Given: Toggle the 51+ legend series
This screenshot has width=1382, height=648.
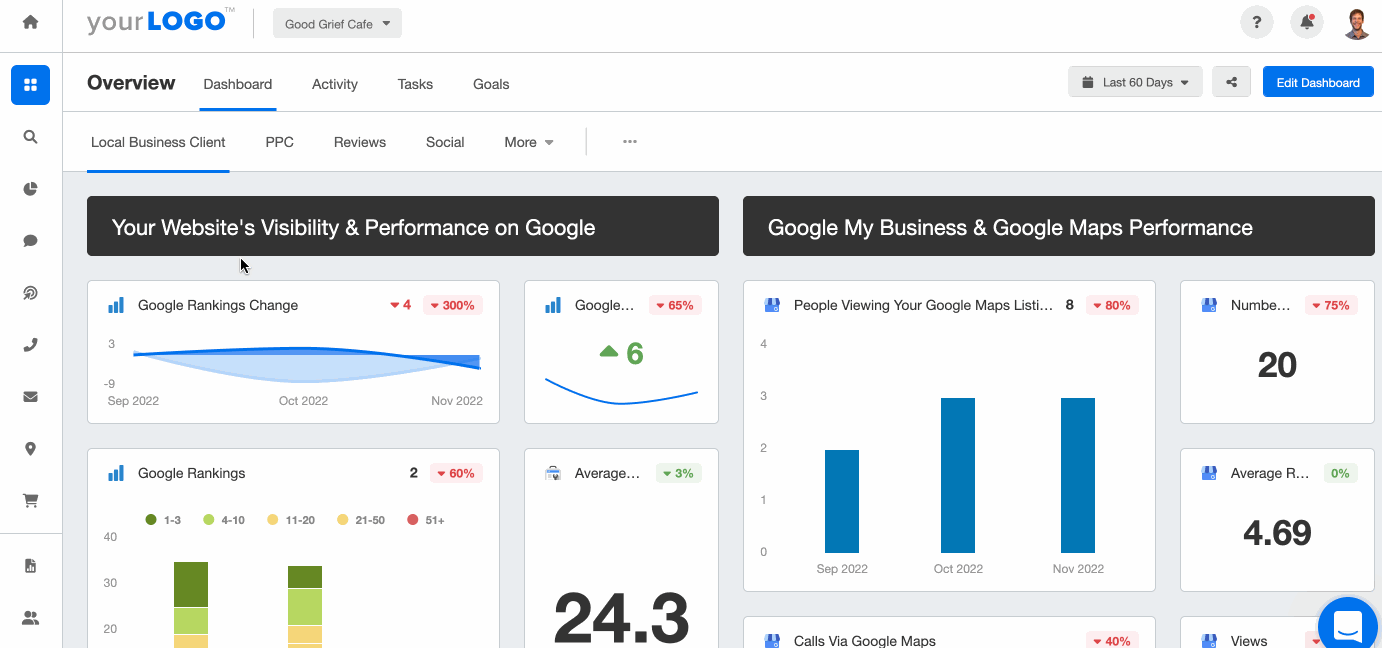Looking at the screenshot, I should click(x=426, y=520).
